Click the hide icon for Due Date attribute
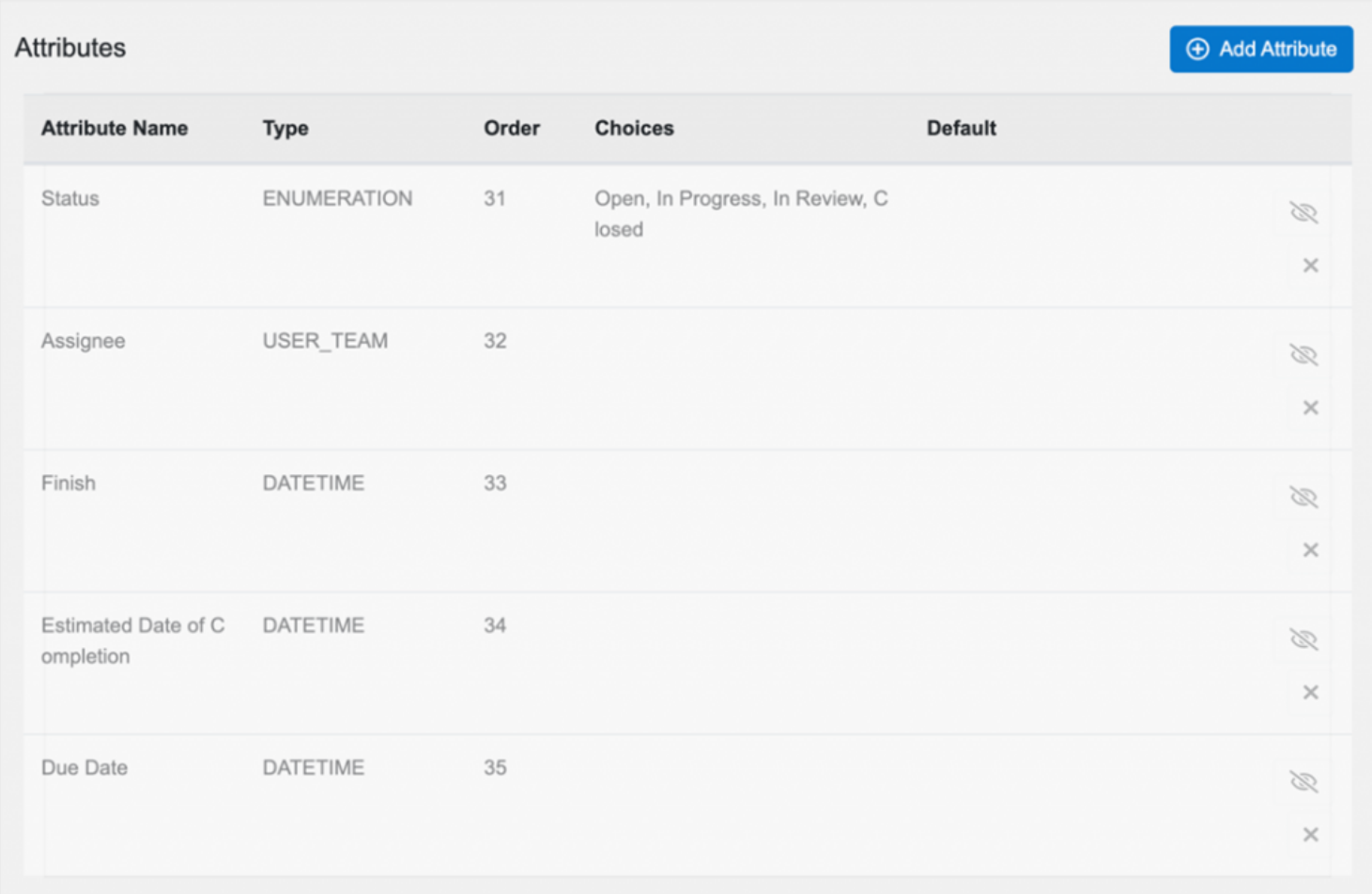Screen dimensions: 1372x894 coord(1305,780)
